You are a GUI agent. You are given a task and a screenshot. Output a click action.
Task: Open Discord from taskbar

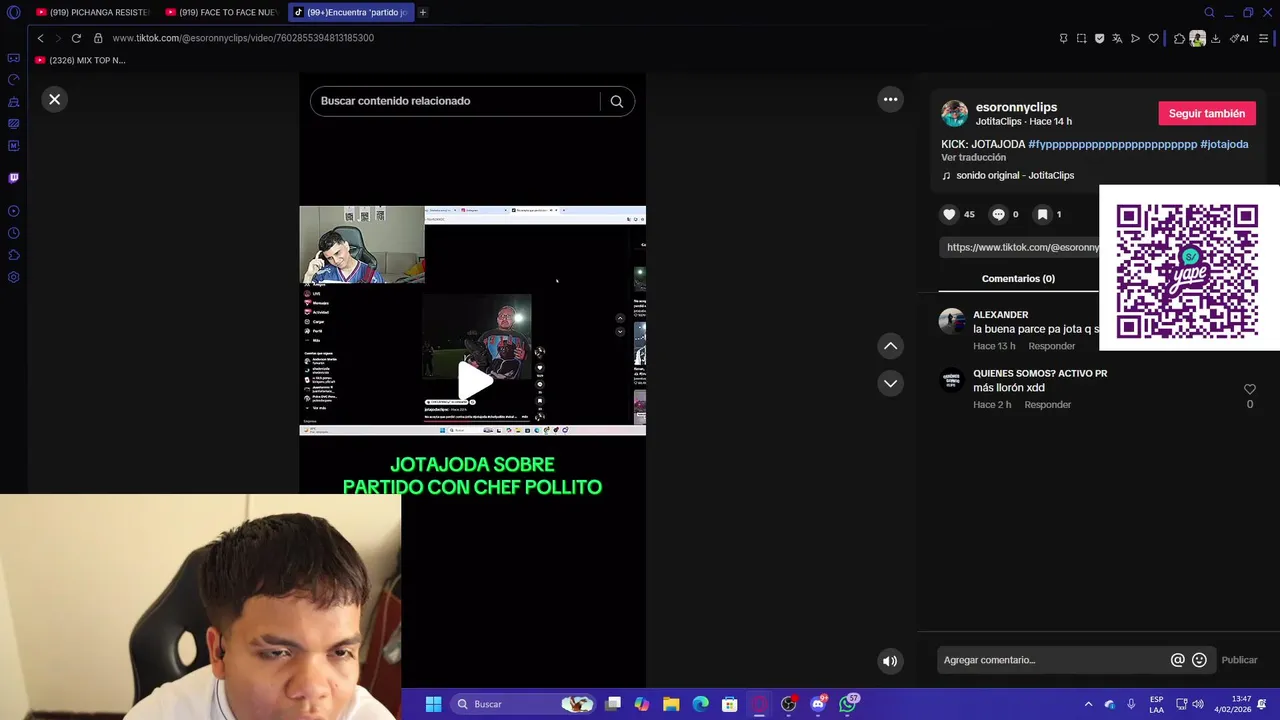[818, 704]
